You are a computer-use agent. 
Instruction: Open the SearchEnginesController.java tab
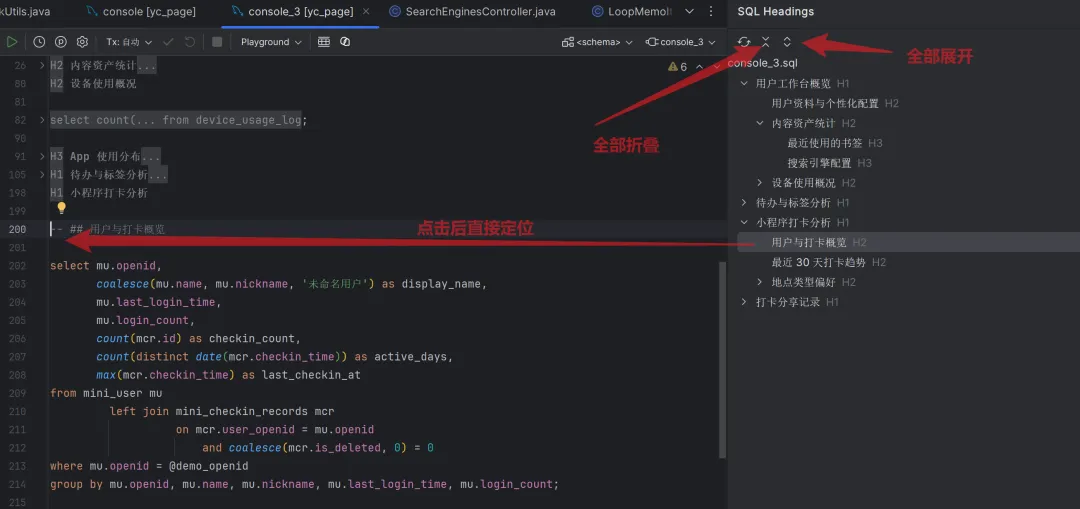pyautogui.click(x=472, y=12)
